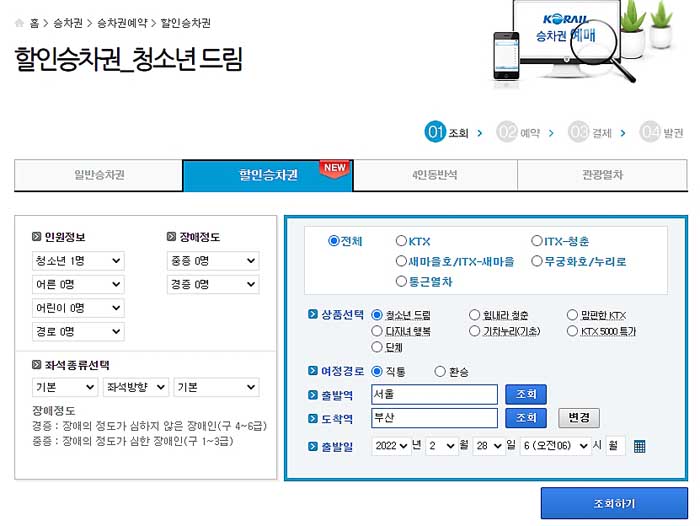Open the 중증 0명 dropdown
Screen dimensions: 700x526
tap(213, 261)
